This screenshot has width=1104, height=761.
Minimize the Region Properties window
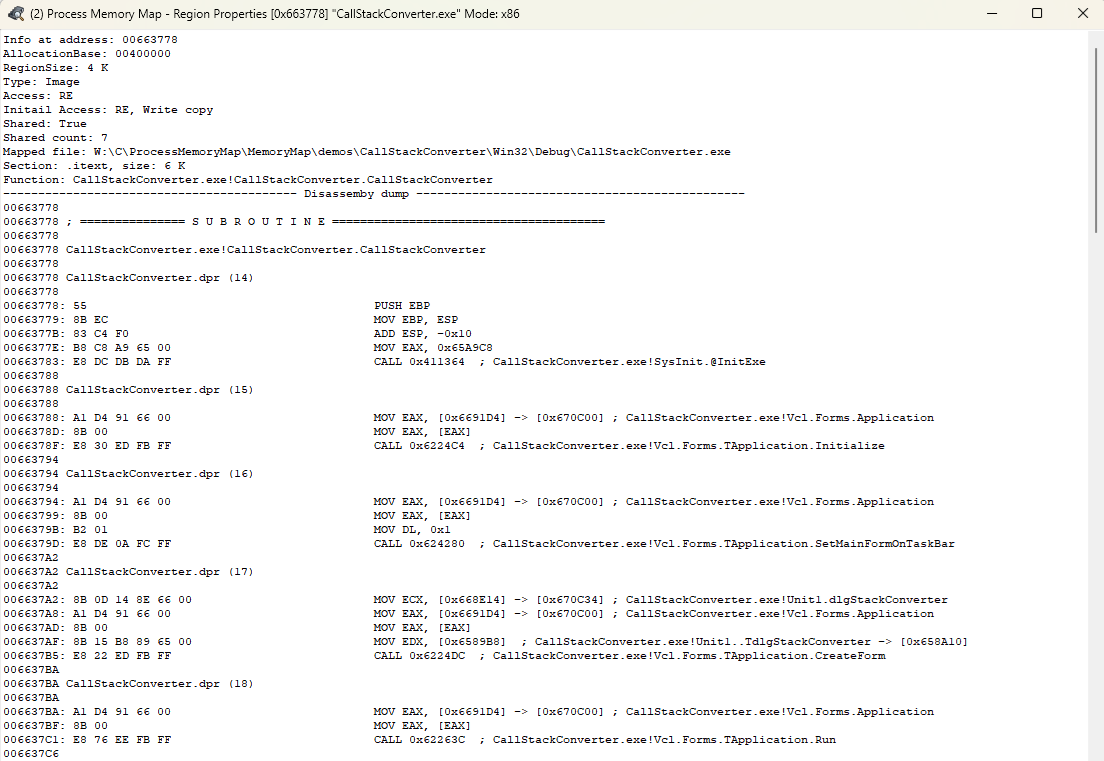pos(992,13)
